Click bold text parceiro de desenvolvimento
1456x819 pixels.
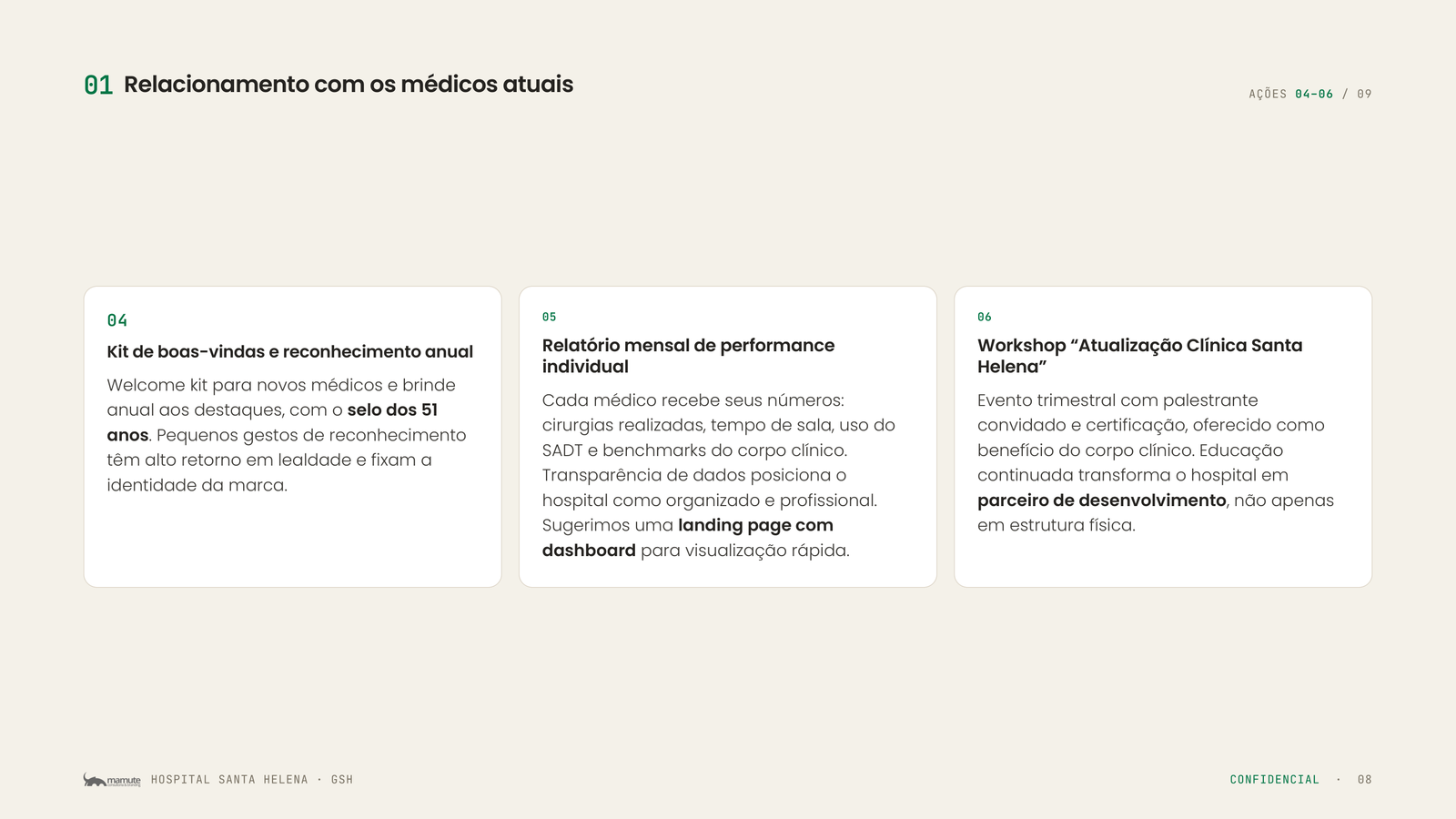(1102, 500)
